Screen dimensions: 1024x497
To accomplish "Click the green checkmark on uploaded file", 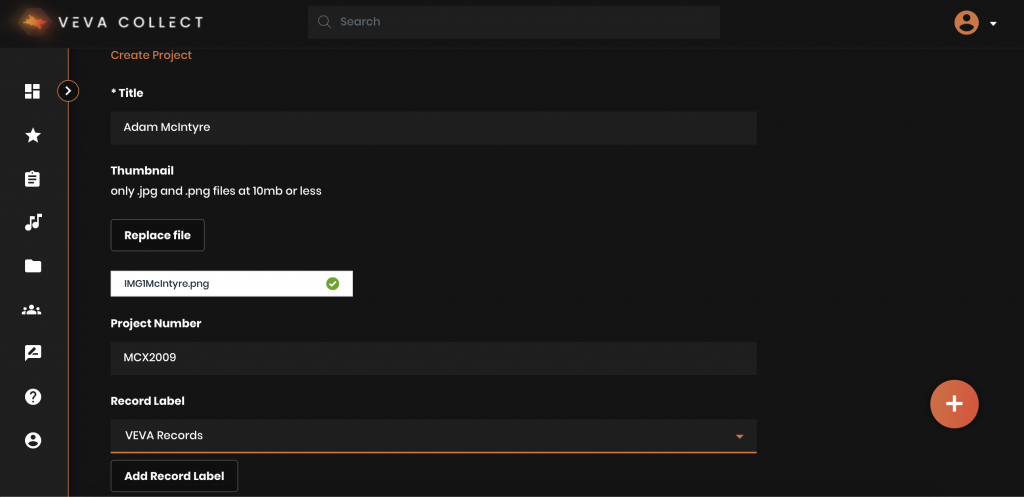I will coord(332,284).
